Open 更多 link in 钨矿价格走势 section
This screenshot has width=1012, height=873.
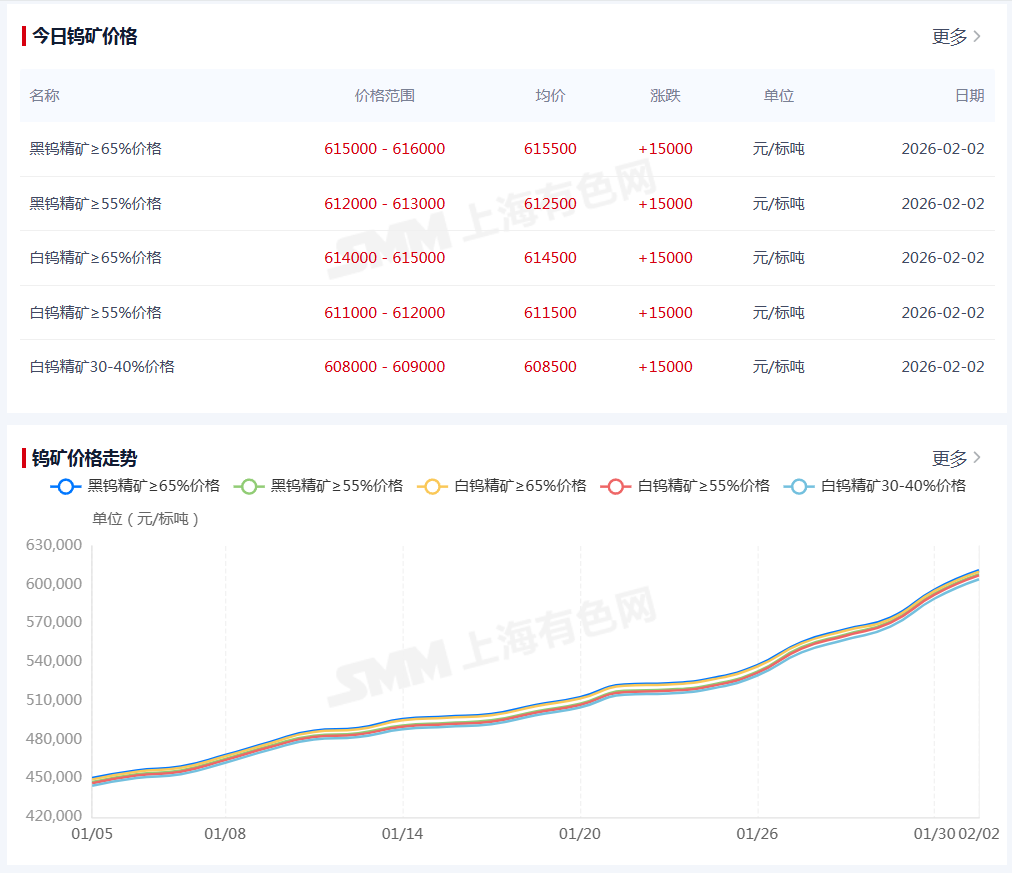949,459
